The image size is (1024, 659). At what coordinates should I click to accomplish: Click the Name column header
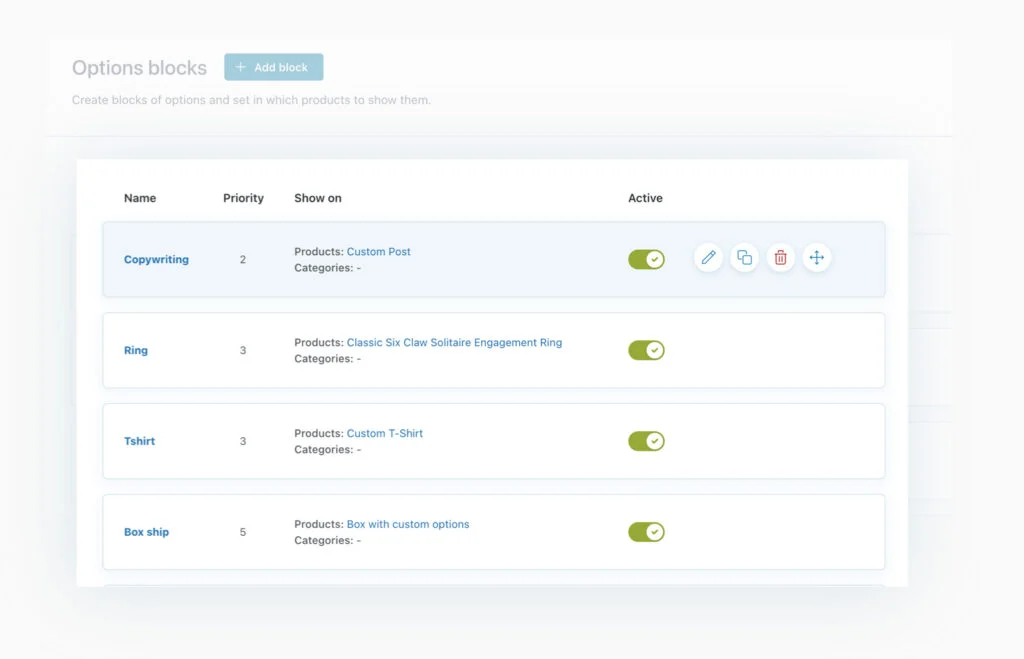point(140,198)
